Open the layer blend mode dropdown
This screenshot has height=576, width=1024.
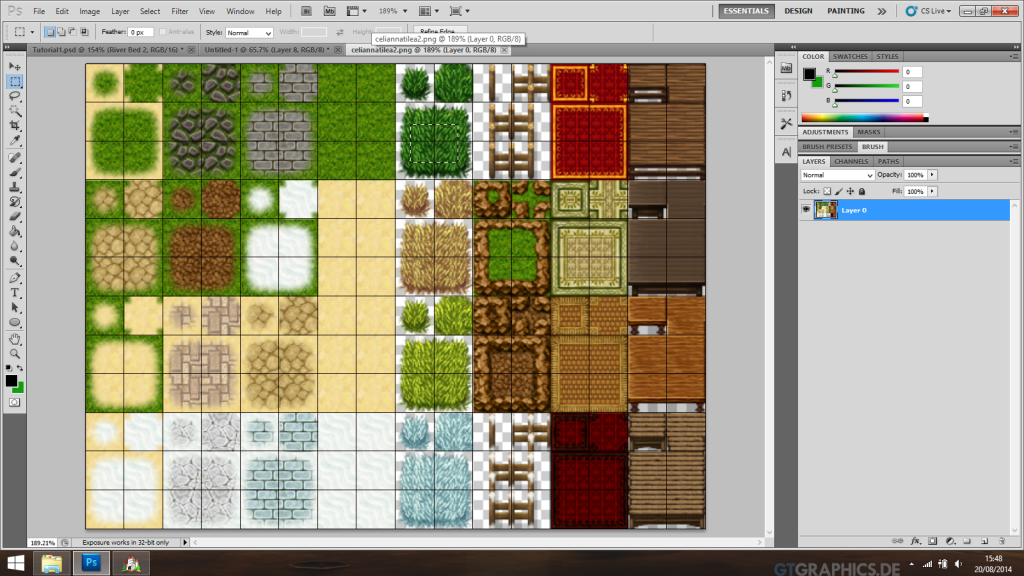(x=837, y=175)
